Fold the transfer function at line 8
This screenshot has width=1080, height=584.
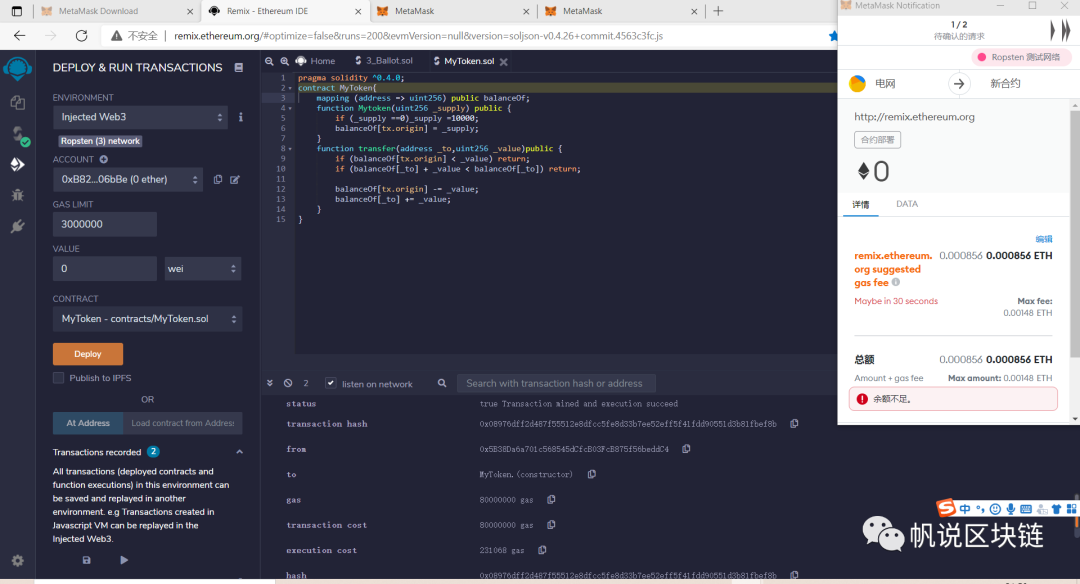290,149
